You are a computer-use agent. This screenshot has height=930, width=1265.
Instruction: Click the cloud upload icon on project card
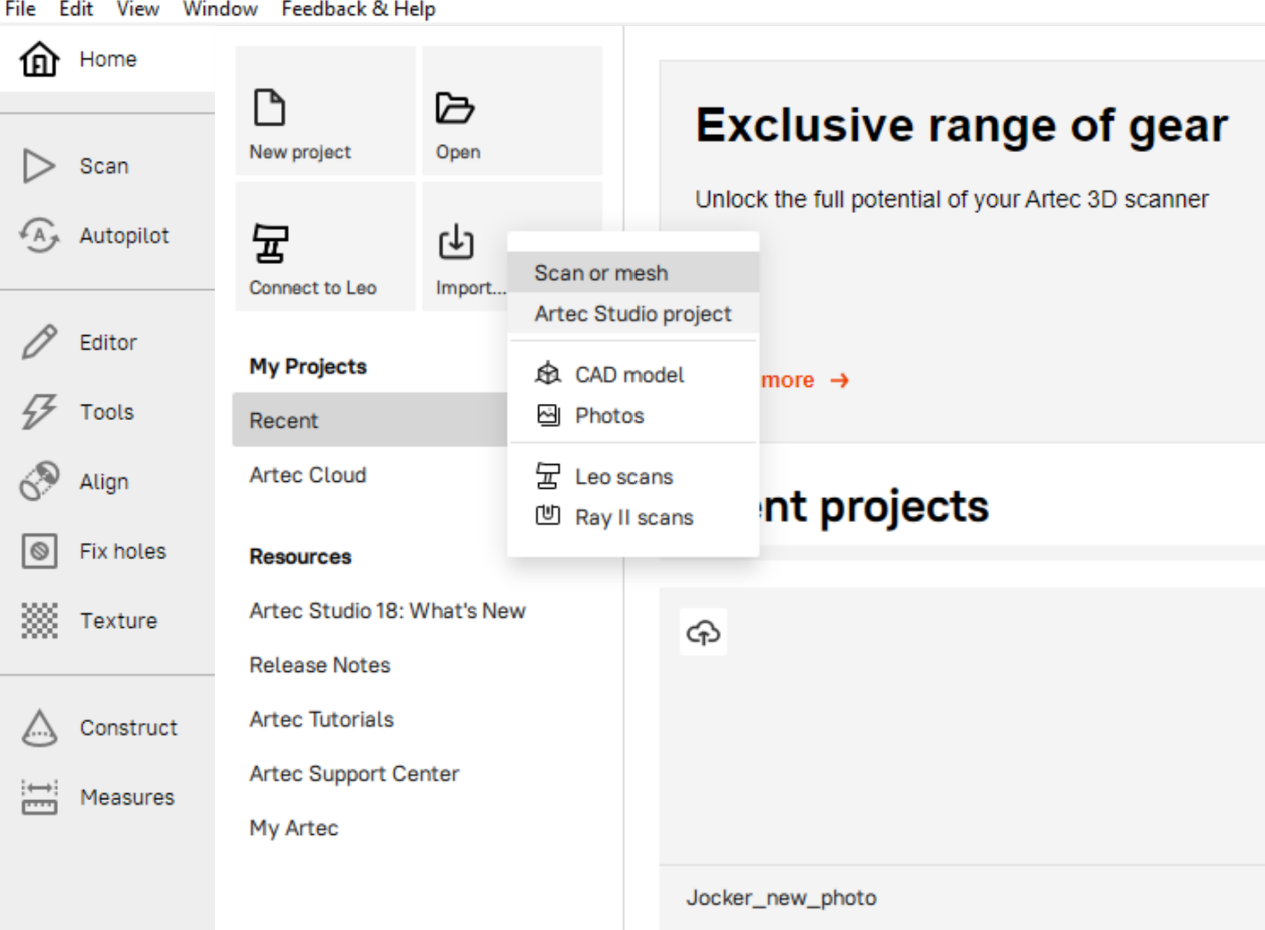[x=703, y=632]
